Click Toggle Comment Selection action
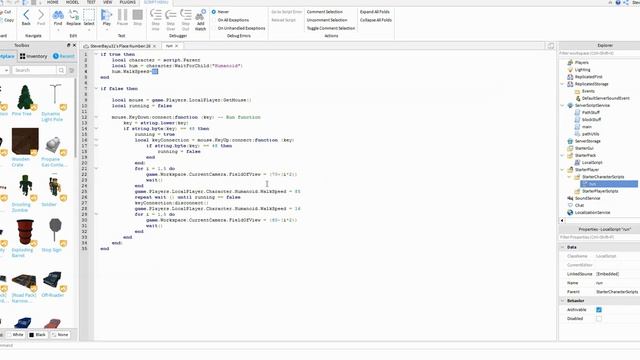Screen dimensions: 640x360 click(x=331, y=28)
